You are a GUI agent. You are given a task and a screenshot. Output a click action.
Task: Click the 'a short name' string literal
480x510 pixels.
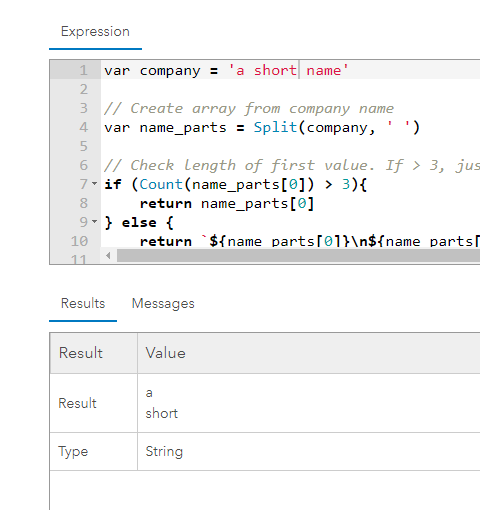pos(288,70)
